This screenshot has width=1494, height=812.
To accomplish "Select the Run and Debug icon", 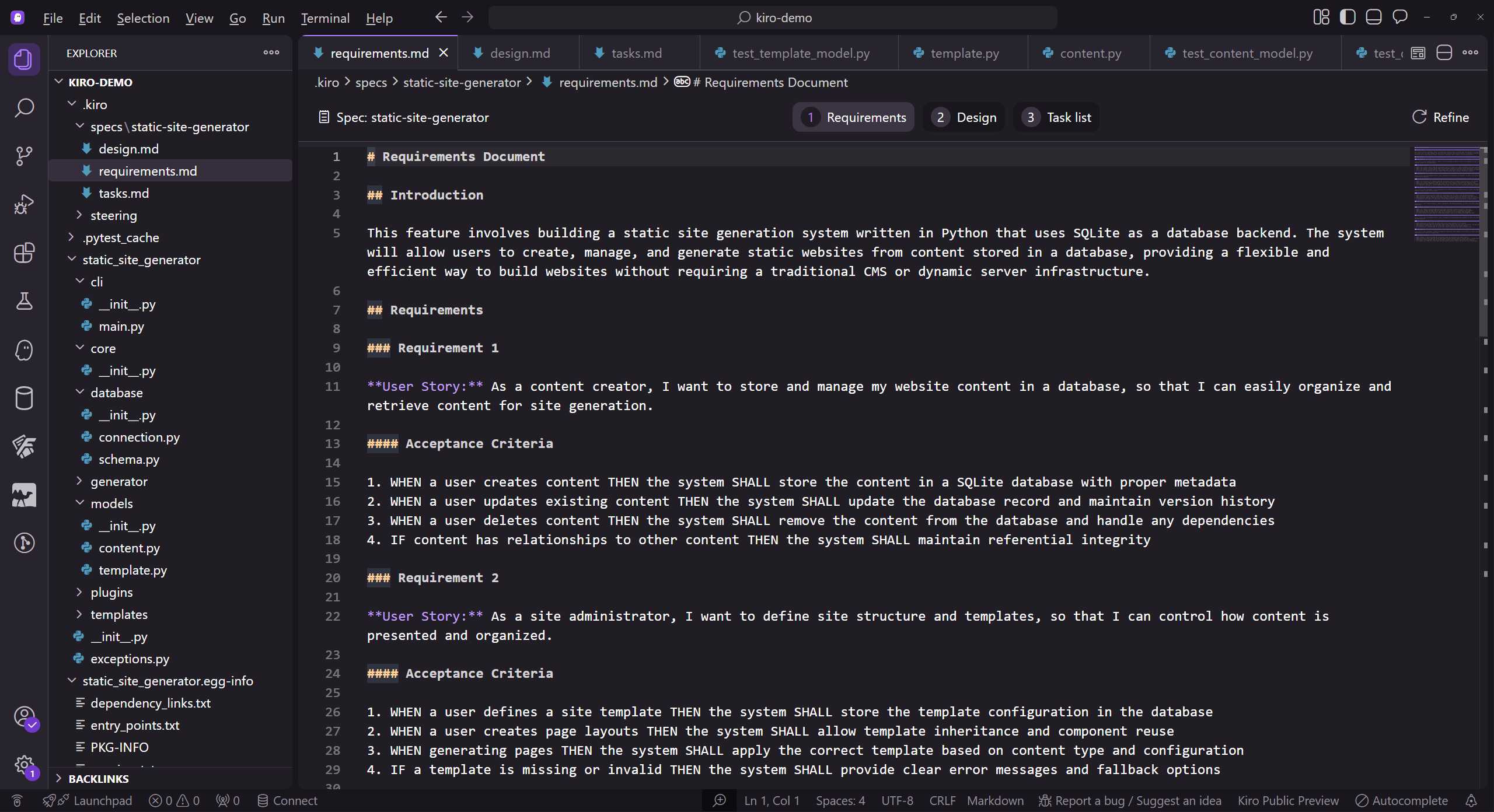I will click(24, 204).
